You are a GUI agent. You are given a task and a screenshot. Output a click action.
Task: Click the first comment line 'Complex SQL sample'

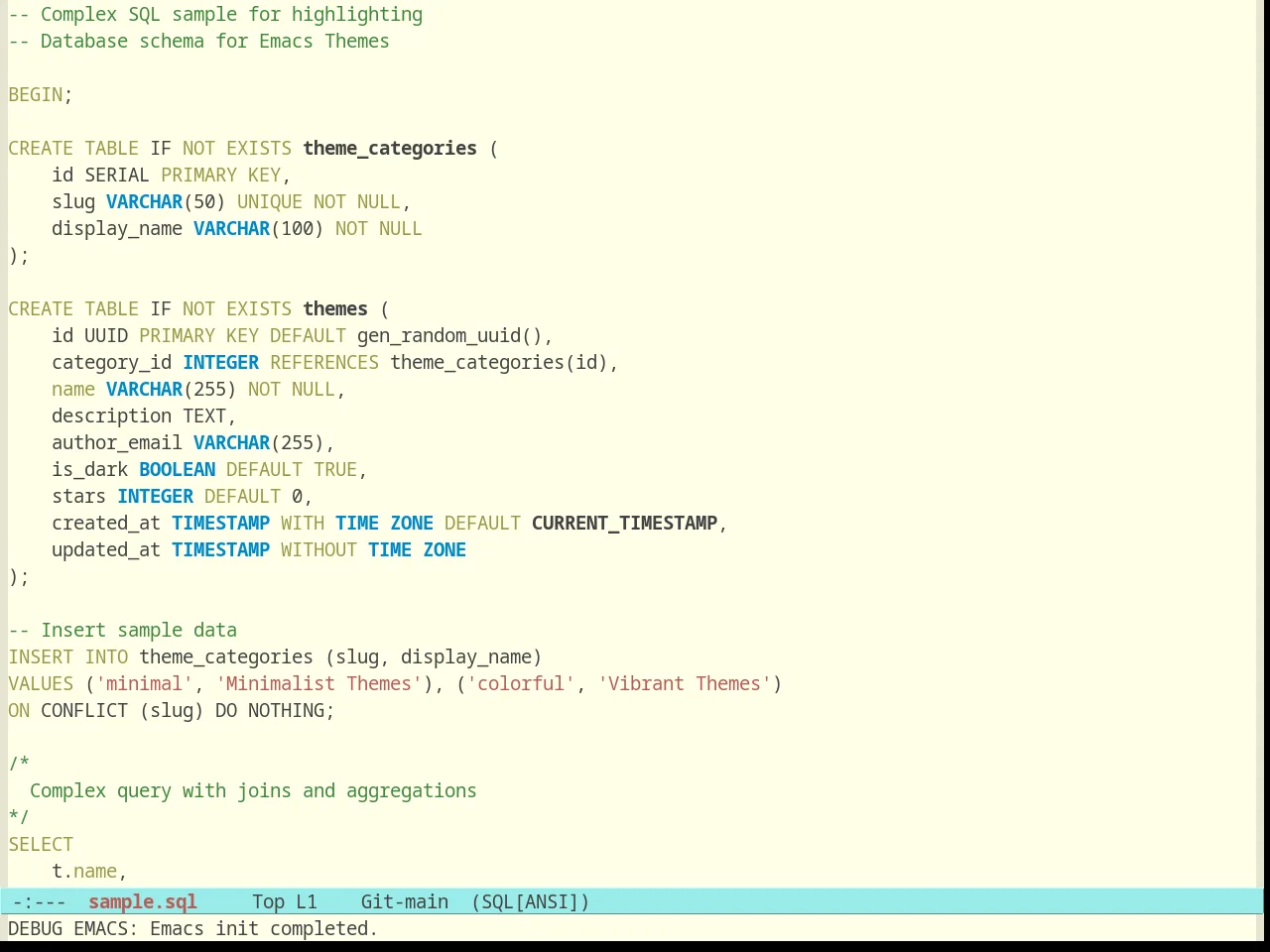(x=215, y=14)
